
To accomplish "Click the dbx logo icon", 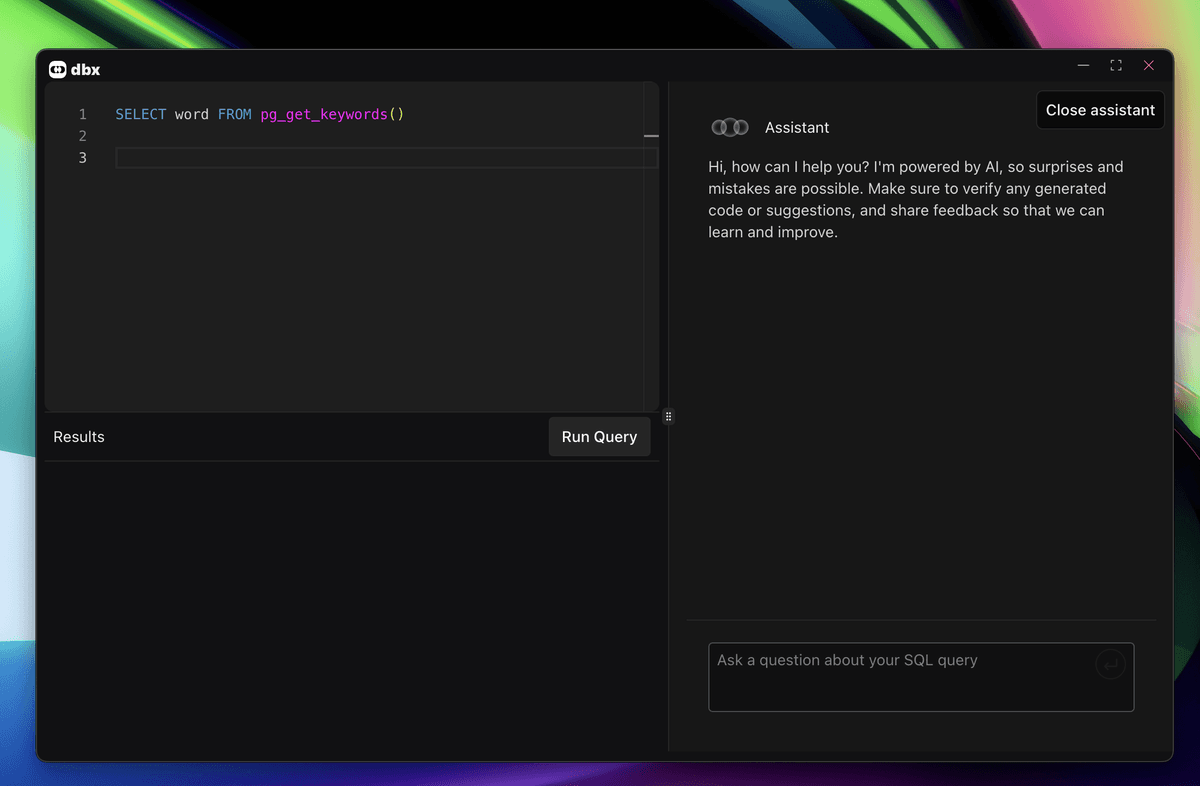I will (58, 69).
